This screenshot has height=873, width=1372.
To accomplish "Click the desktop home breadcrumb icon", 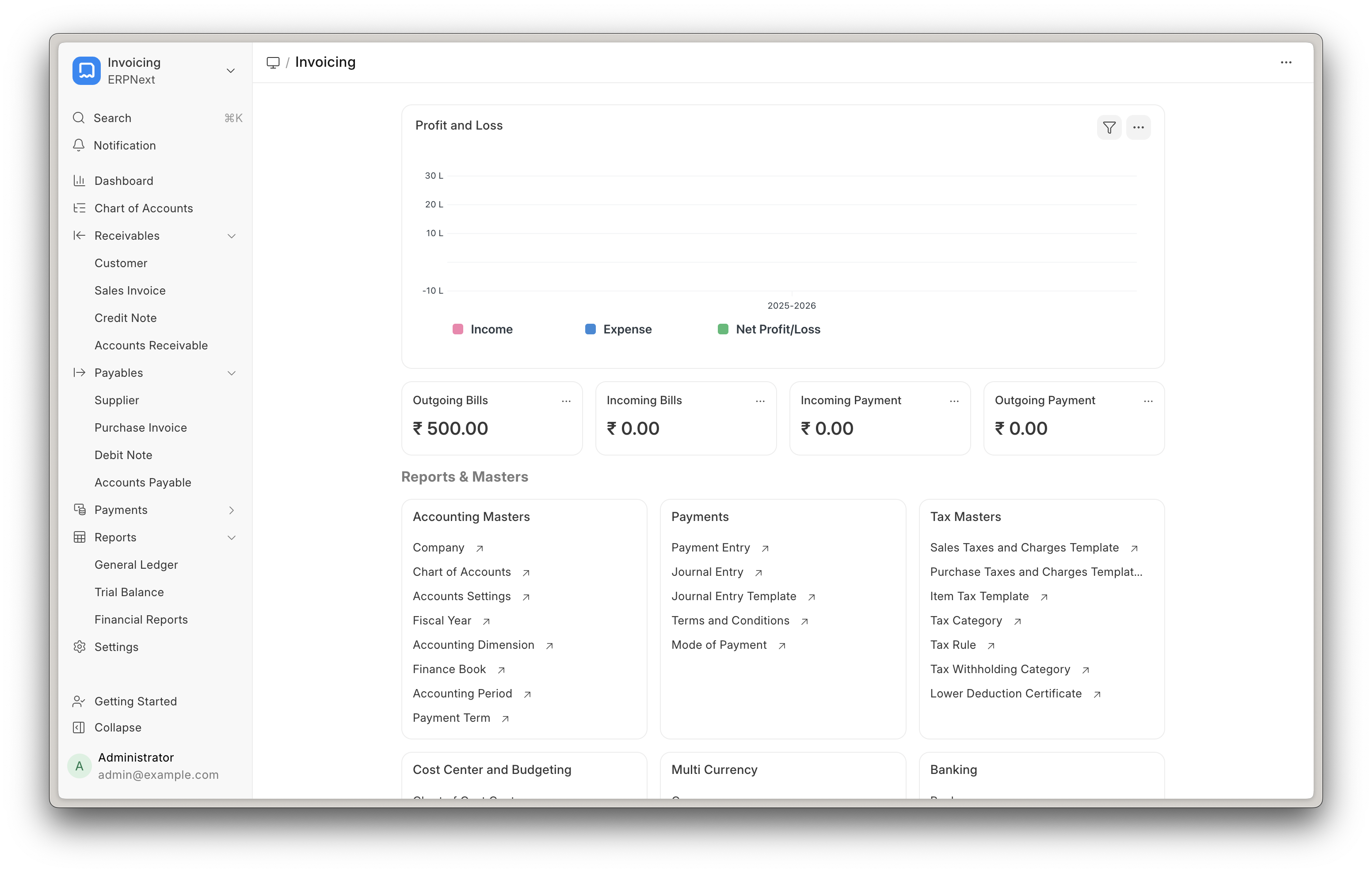I will 274,62.
